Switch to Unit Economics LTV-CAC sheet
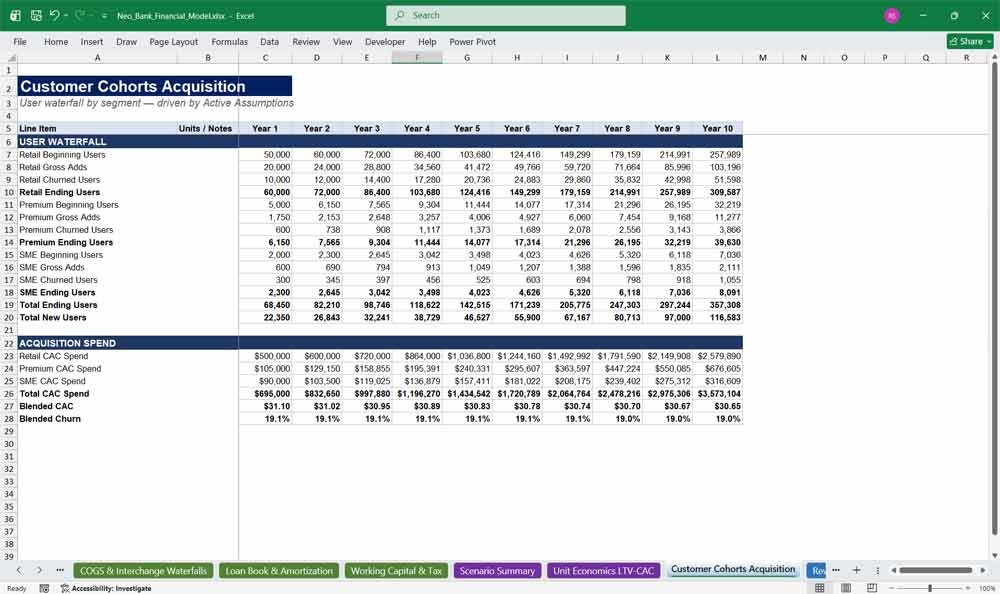This screenshot has height=594, width=1000. coord(603,571)
